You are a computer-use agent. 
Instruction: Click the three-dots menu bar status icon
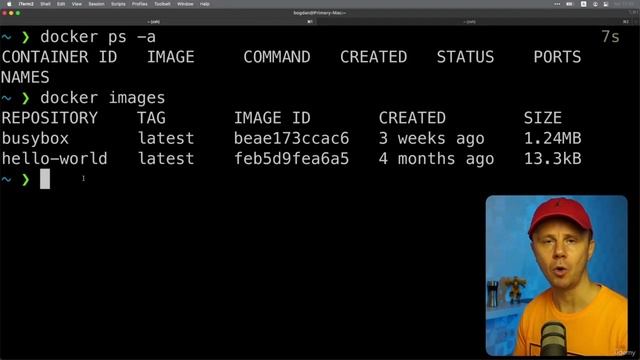click(x=557, y=4)
